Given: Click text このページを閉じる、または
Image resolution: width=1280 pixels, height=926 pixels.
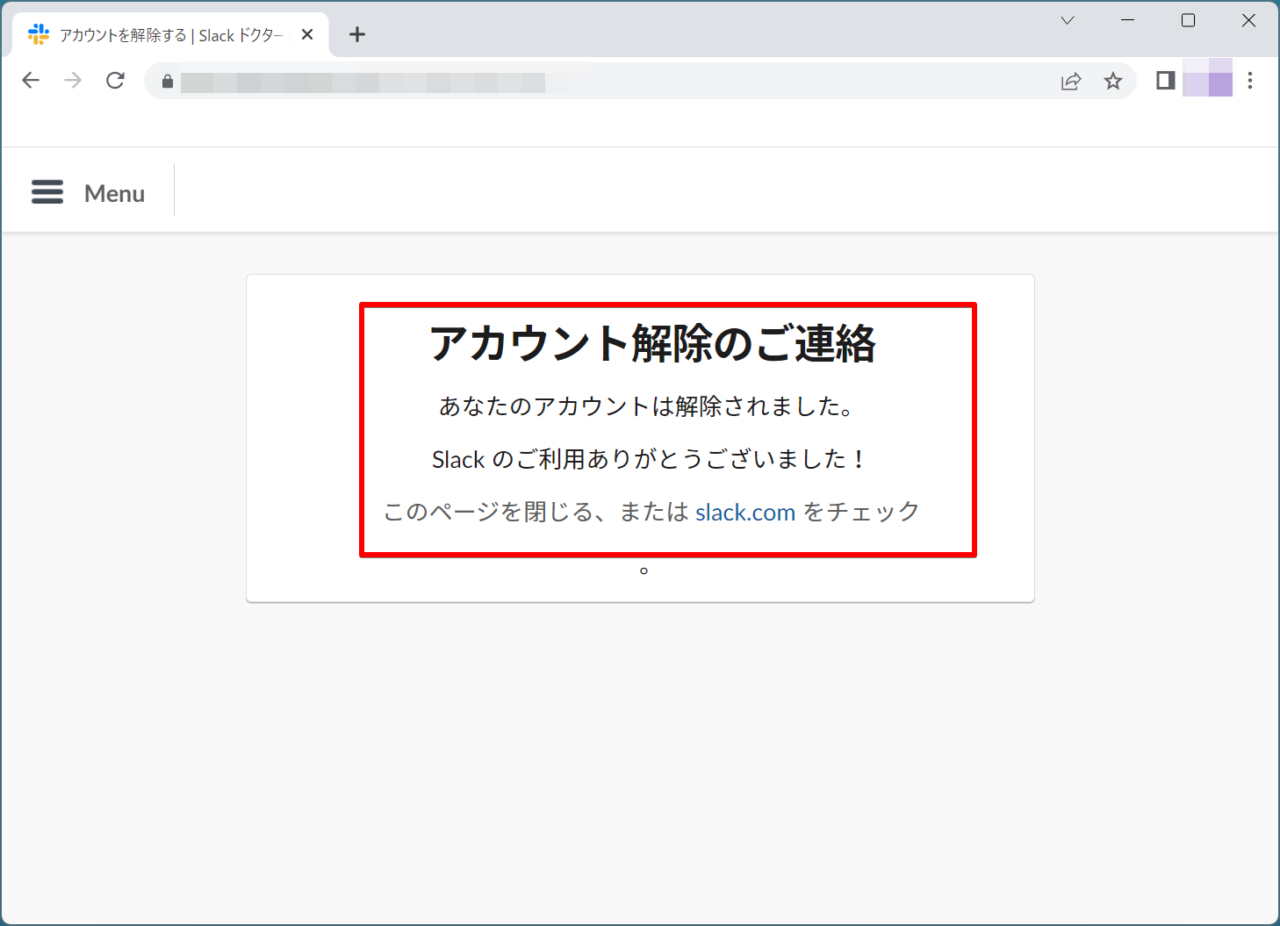Looking at the screenshot, I should click(537, 512).
